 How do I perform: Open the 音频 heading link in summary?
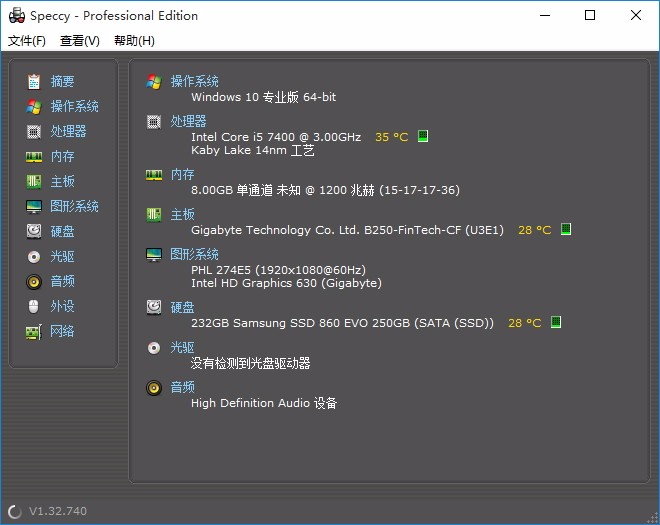pyautogui.click(x=182, y=387)
